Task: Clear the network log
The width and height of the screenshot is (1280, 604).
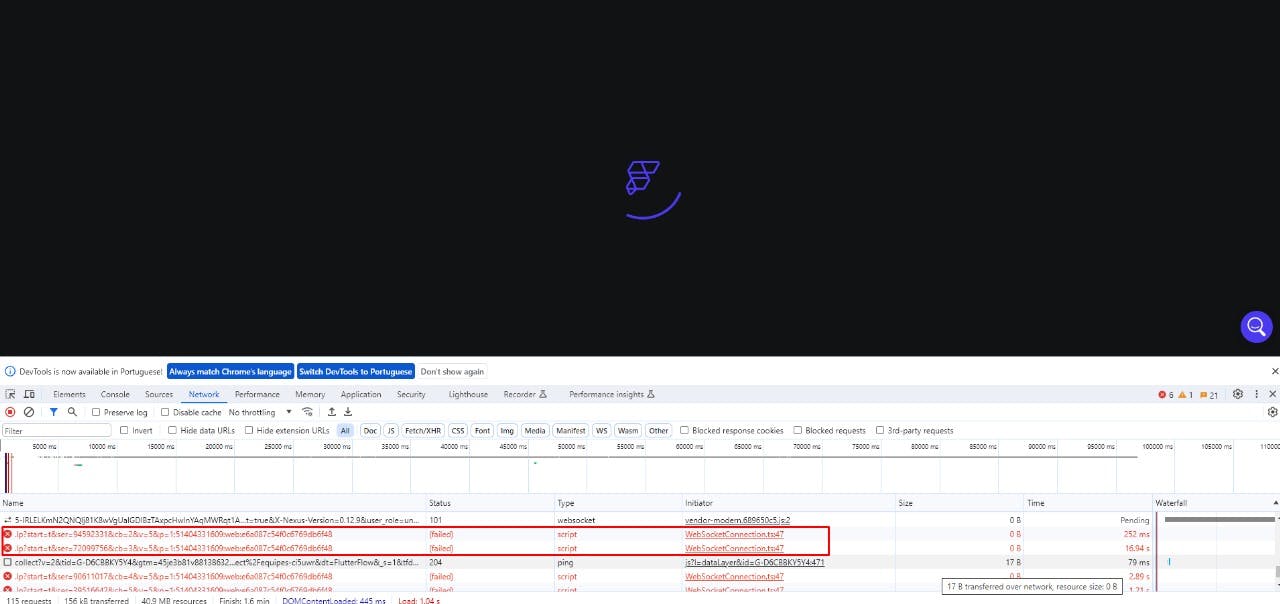Action: pos(29,412)
